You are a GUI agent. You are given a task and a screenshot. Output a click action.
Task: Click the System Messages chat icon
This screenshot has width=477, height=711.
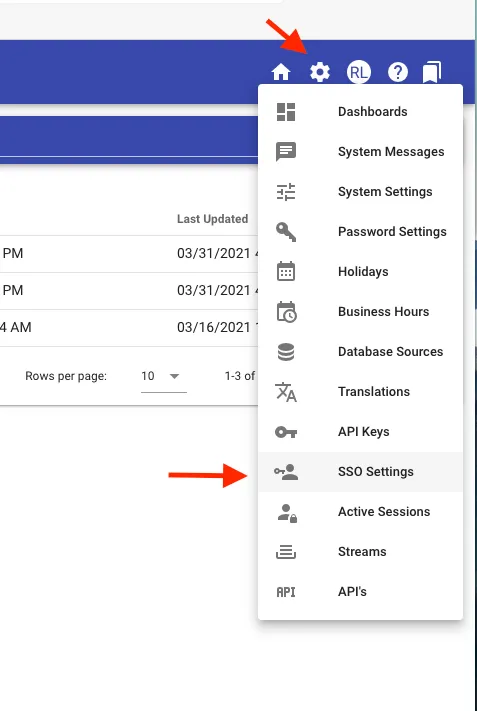pyautogui.click(x=286, y=151)
